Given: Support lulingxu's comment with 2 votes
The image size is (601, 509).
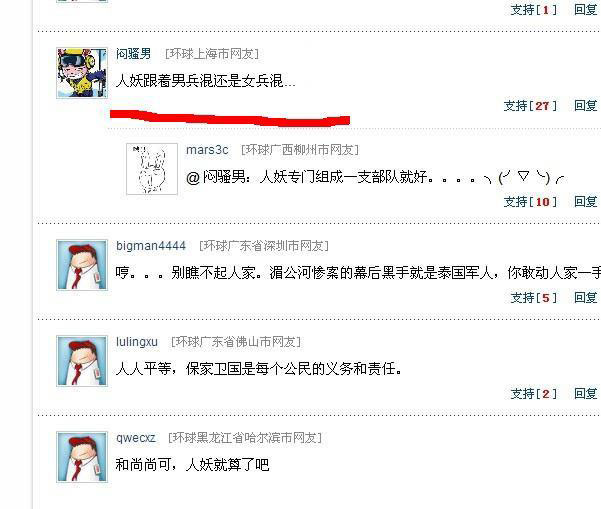Looking at the screenshot, I should point(534,394).
